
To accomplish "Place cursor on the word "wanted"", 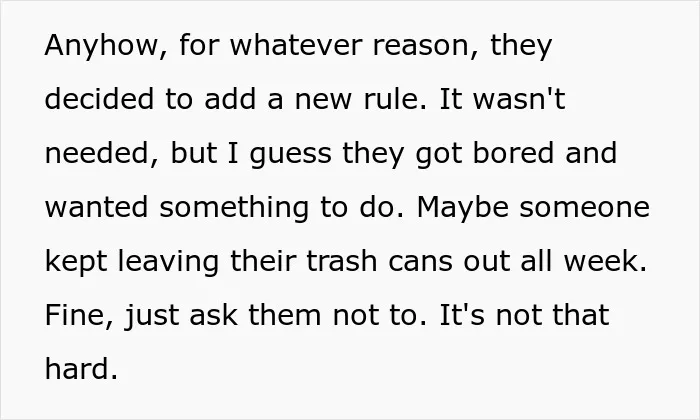I will [x=96, y=207].
